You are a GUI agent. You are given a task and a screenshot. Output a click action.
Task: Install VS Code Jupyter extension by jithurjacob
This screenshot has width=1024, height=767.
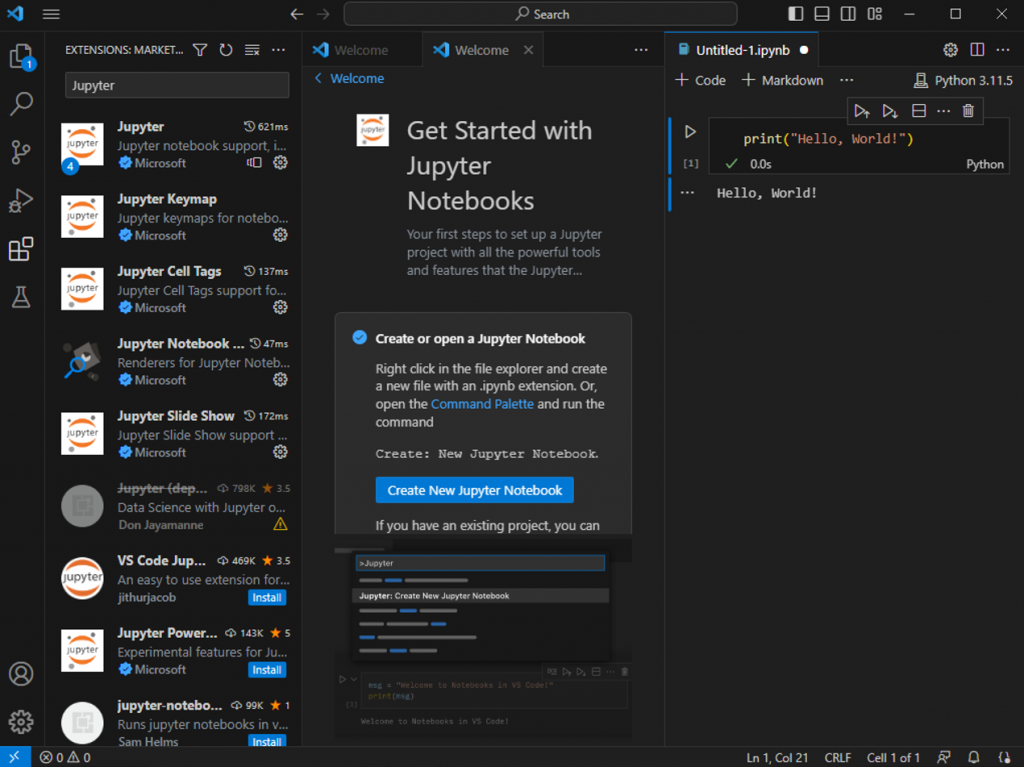[267, 598]
